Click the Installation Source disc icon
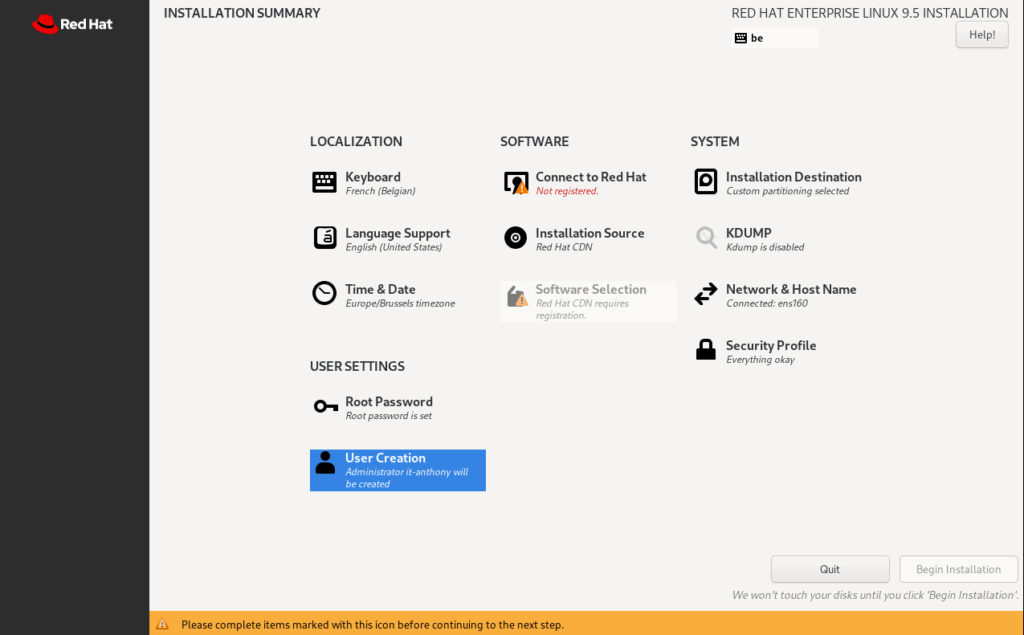This screenshot has height=635, width=1024. 515,238
